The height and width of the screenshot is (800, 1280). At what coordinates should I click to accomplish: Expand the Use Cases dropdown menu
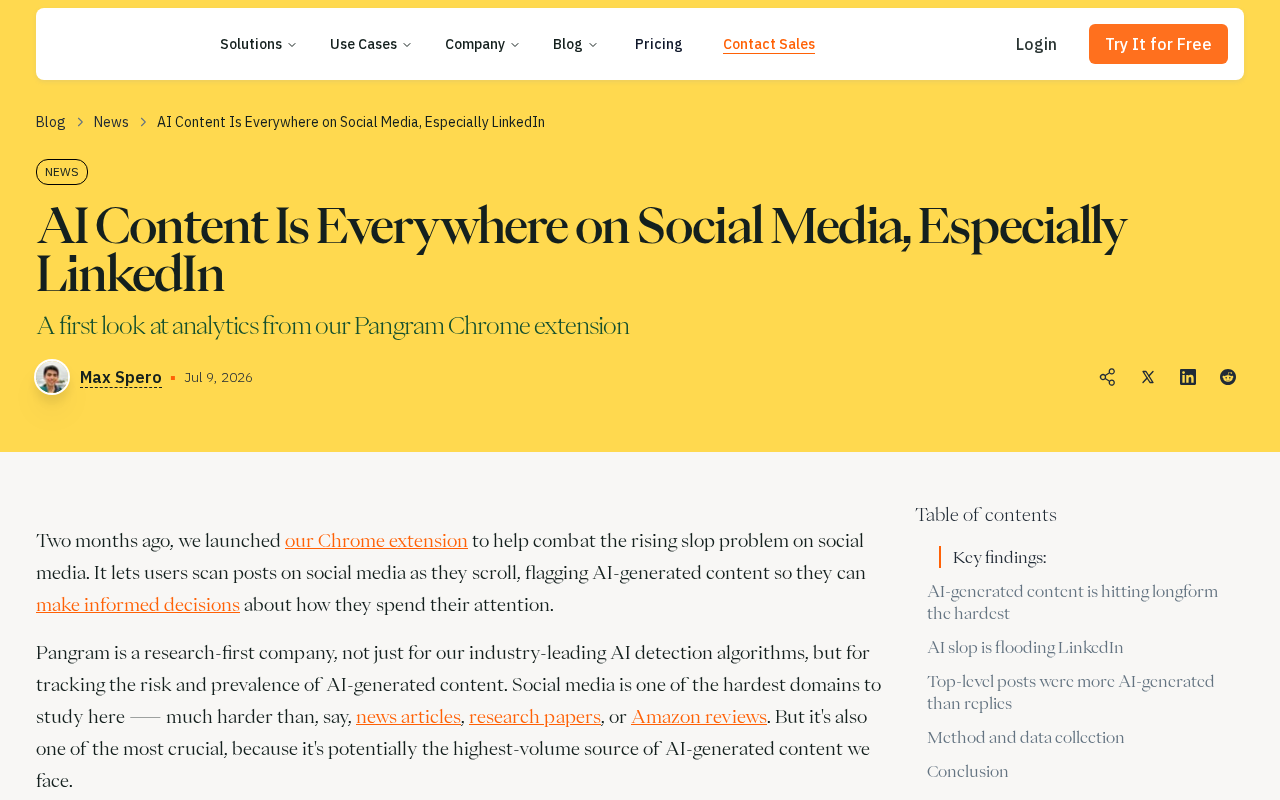coord(370,44)
